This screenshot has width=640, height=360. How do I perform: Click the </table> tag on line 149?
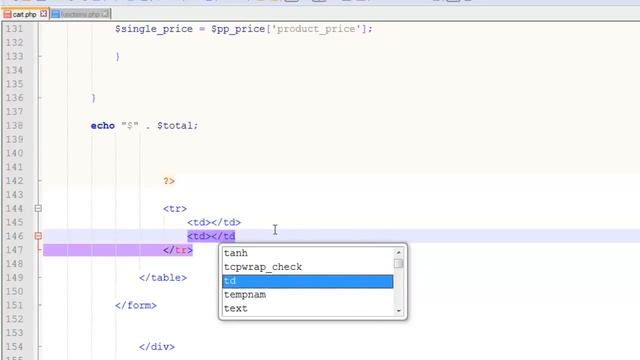[163, 278]
